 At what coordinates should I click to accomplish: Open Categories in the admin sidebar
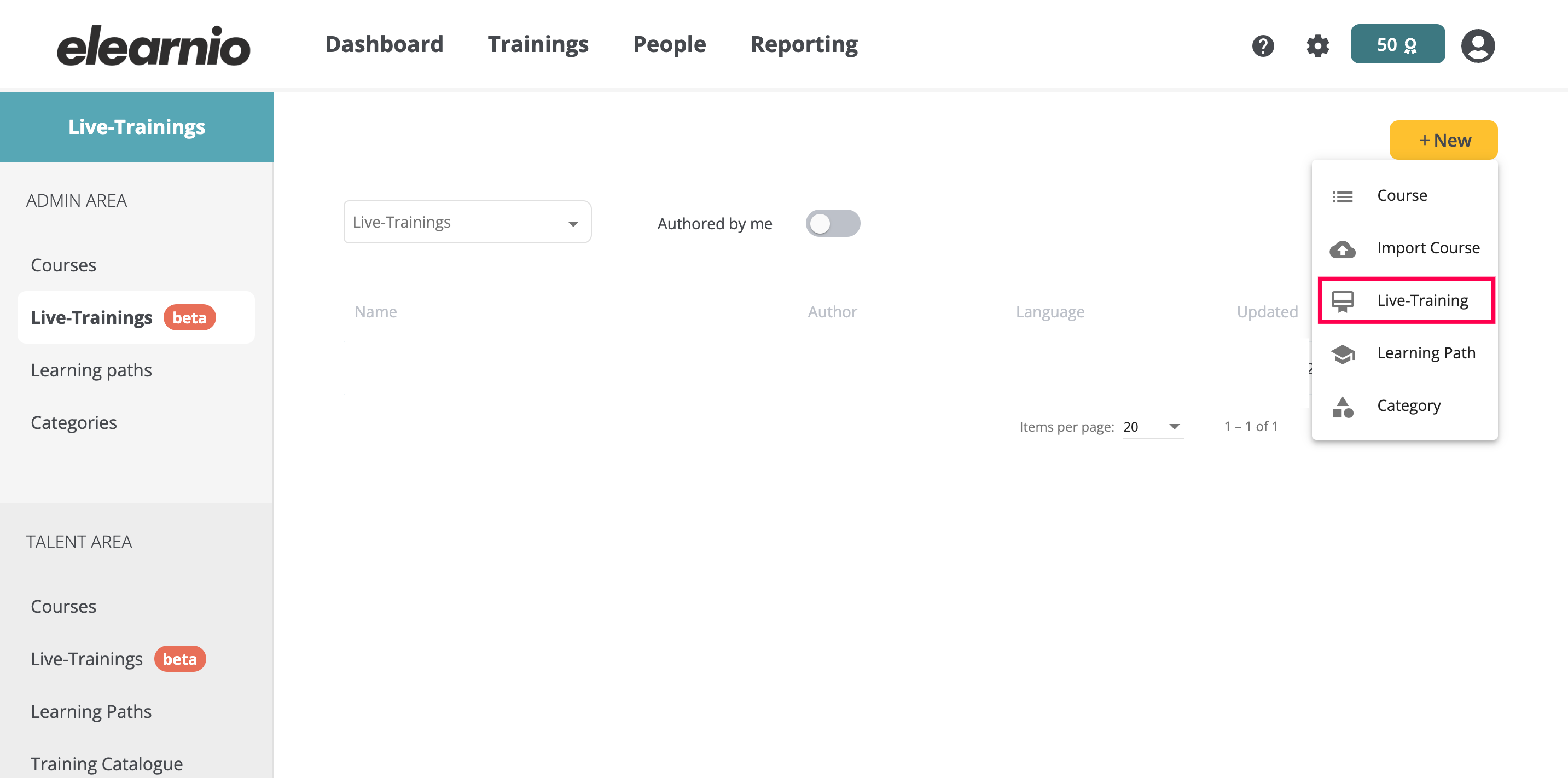point(74,422)
